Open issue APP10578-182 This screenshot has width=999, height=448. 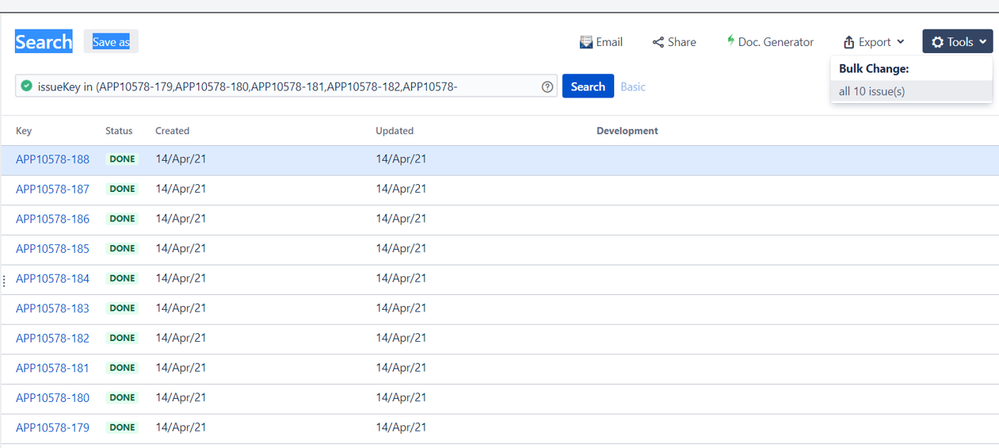point(52,338)
